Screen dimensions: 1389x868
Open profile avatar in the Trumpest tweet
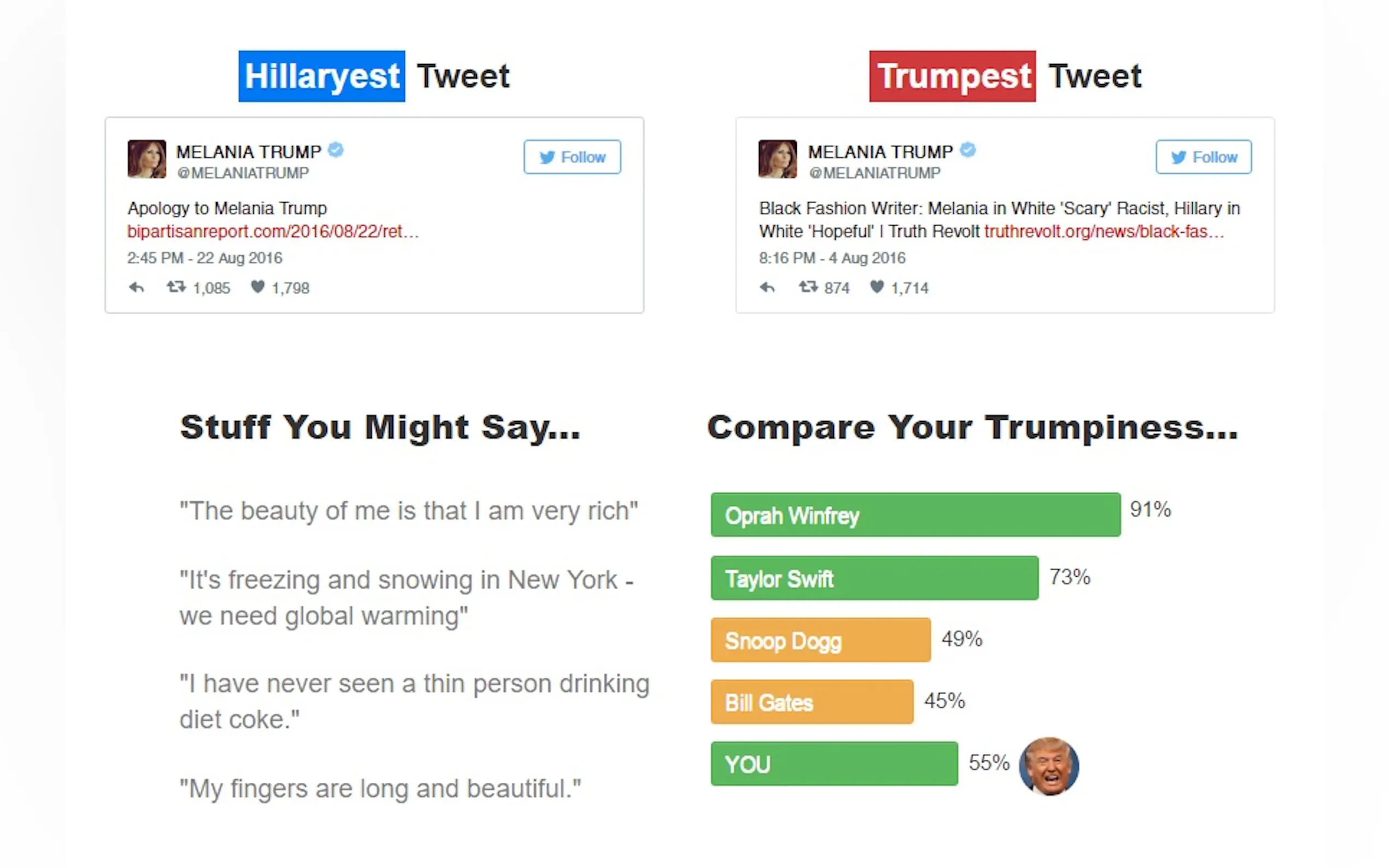tap(778, 159)
